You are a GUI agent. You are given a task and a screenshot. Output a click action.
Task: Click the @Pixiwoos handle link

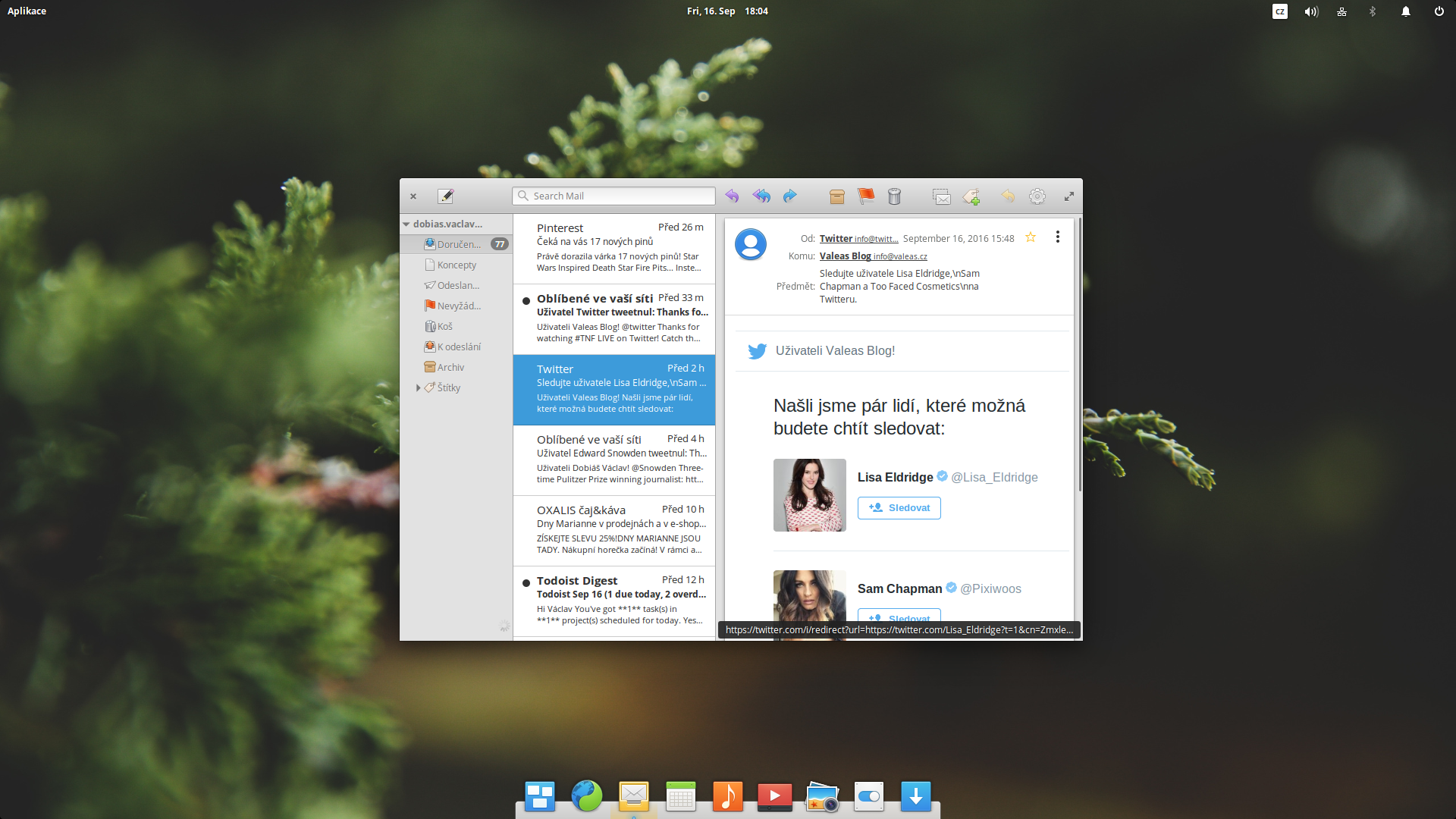coord(990,588)
